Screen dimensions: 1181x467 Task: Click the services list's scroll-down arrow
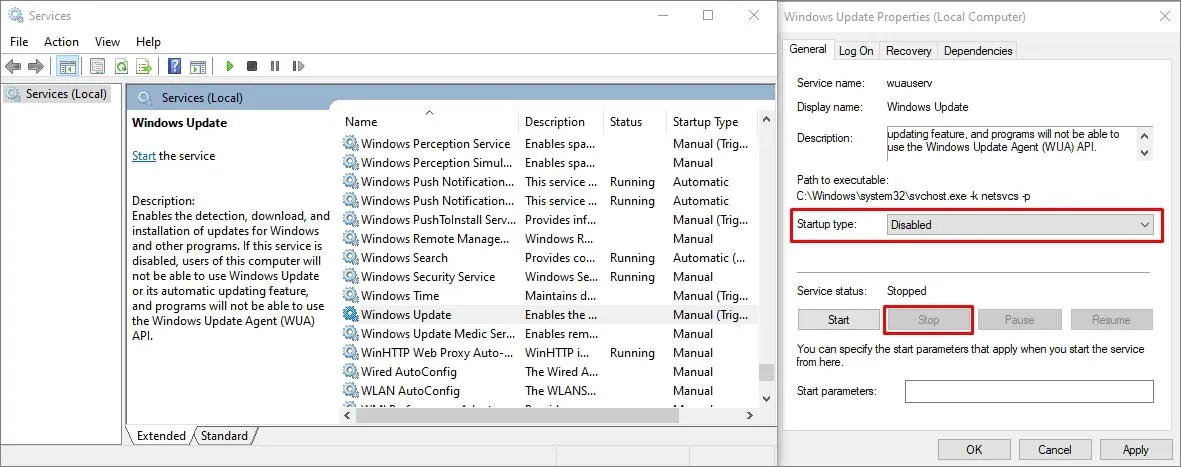(767, 398)
